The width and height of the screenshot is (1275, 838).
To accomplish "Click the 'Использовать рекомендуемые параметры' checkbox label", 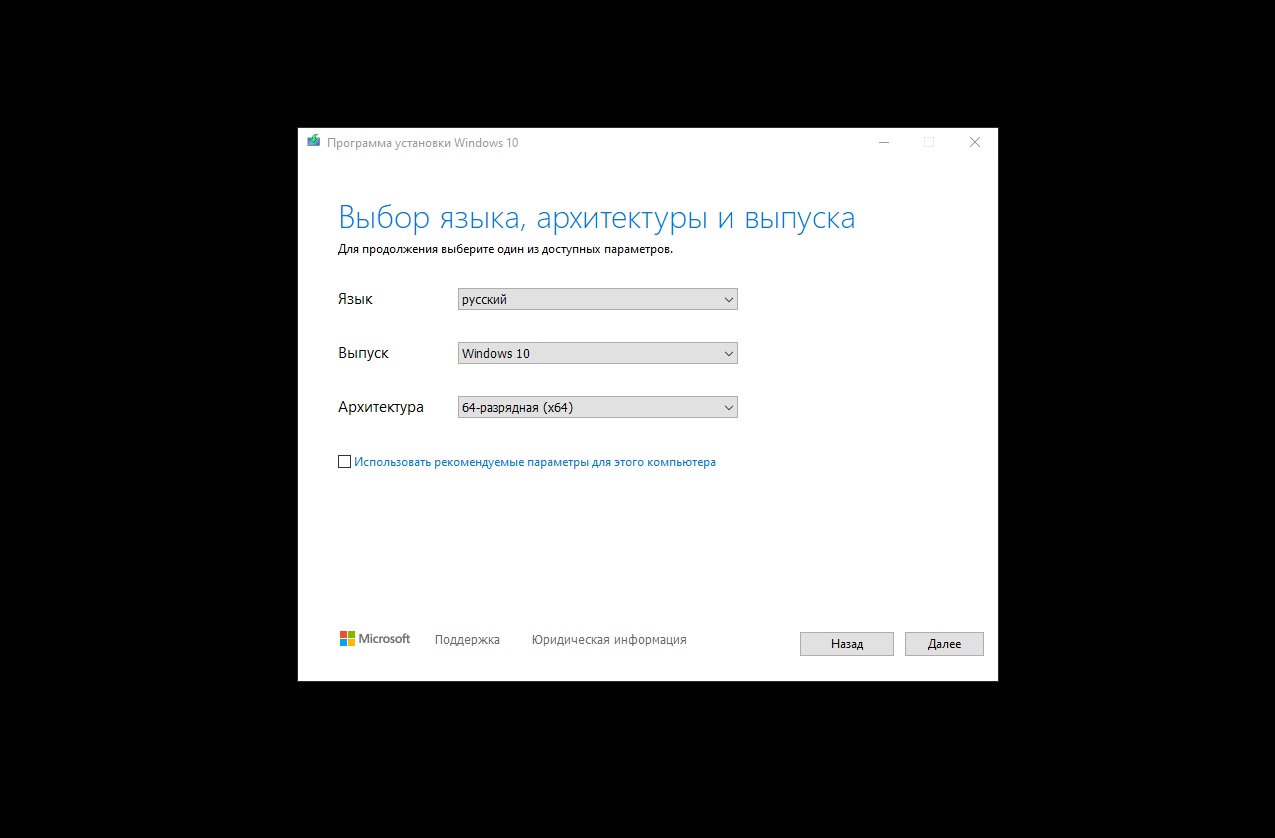I will 535,462.
